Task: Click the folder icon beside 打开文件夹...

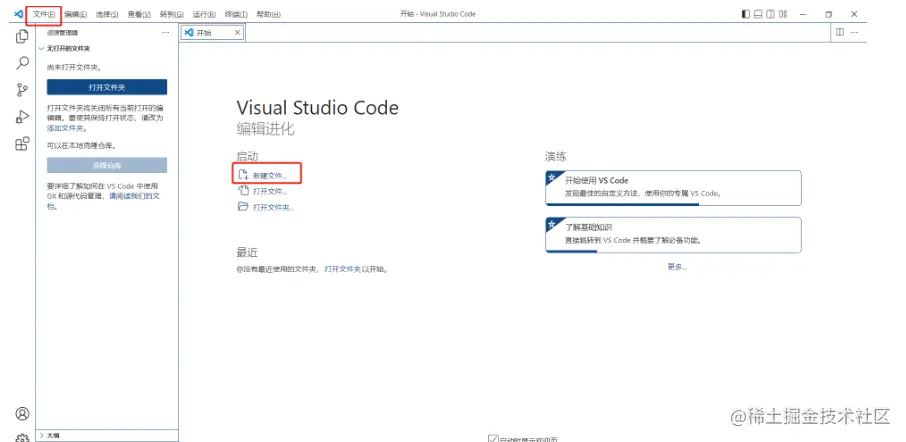Action: [x=243, y=207]
